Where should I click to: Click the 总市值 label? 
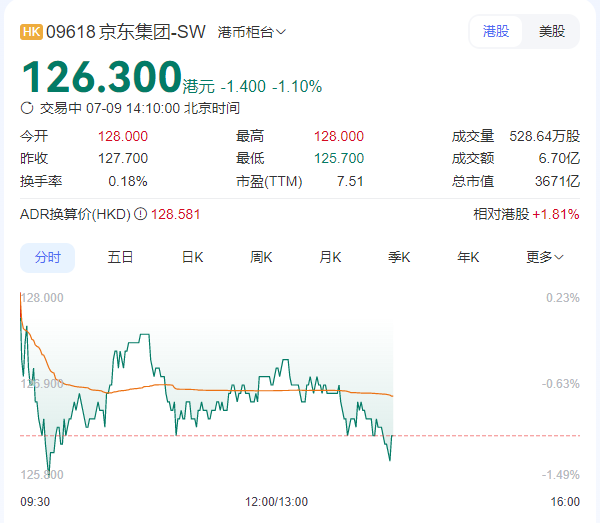pyautogui.click(x=473, y=181)
